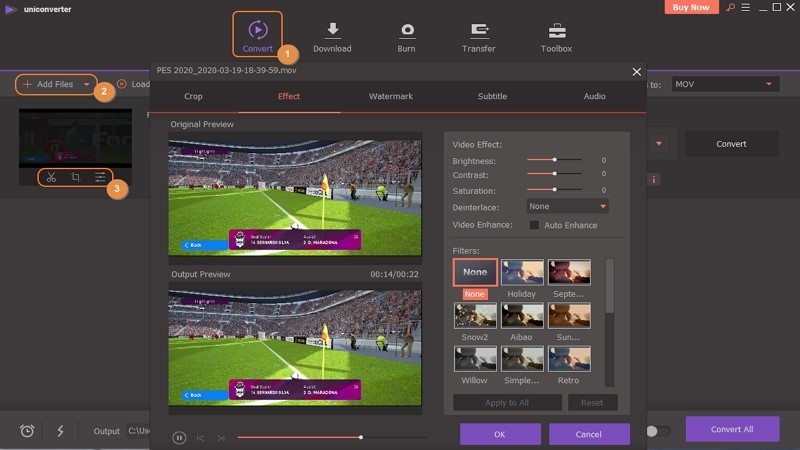Viewport: 800px width, 450px height.
Task: Click the lightning high-speed conversion icon
Action: click(60, 431)
